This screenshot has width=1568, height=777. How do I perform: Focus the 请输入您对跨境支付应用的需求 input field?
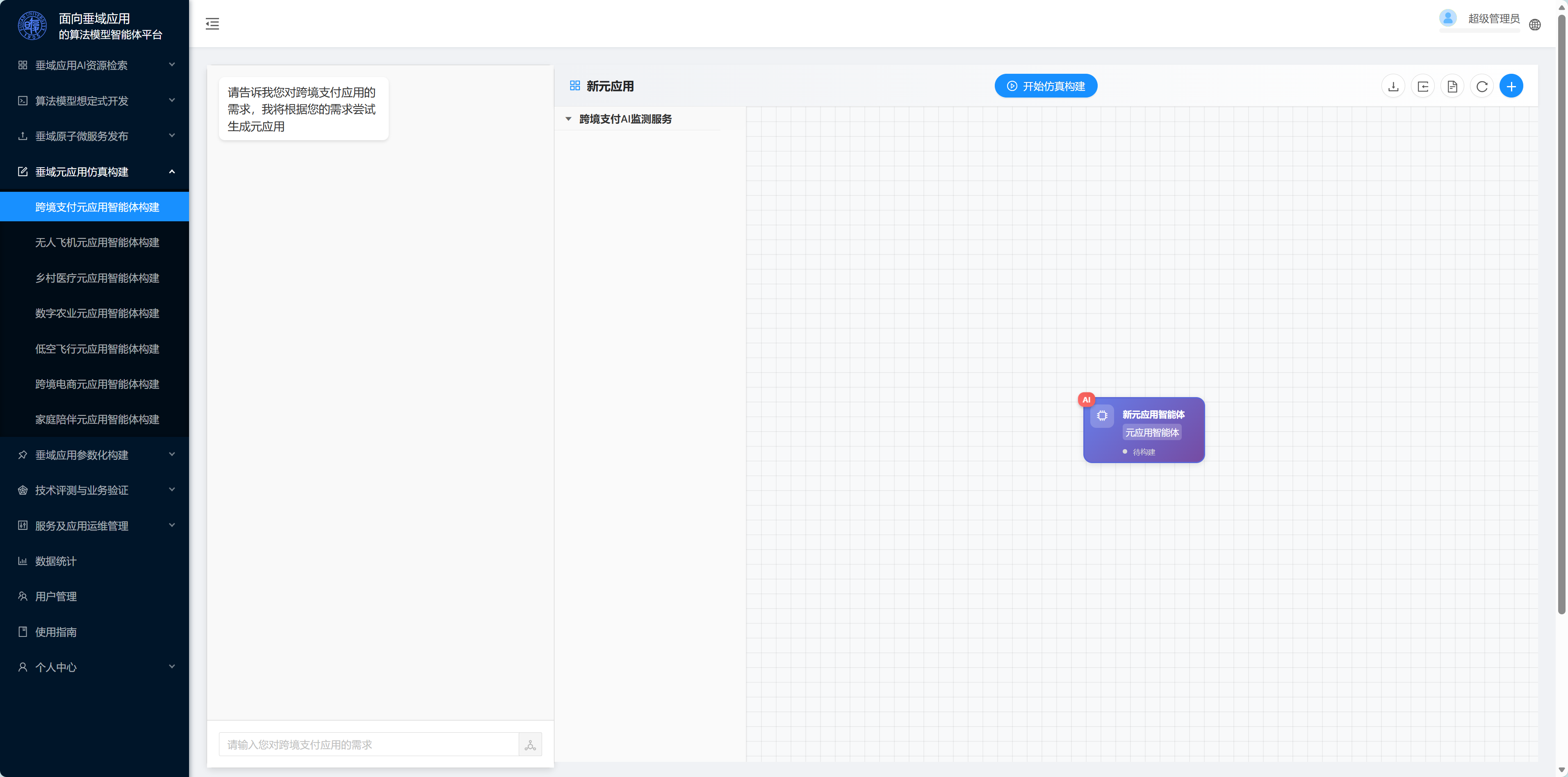pyautogui.click(x=369, y=745)
